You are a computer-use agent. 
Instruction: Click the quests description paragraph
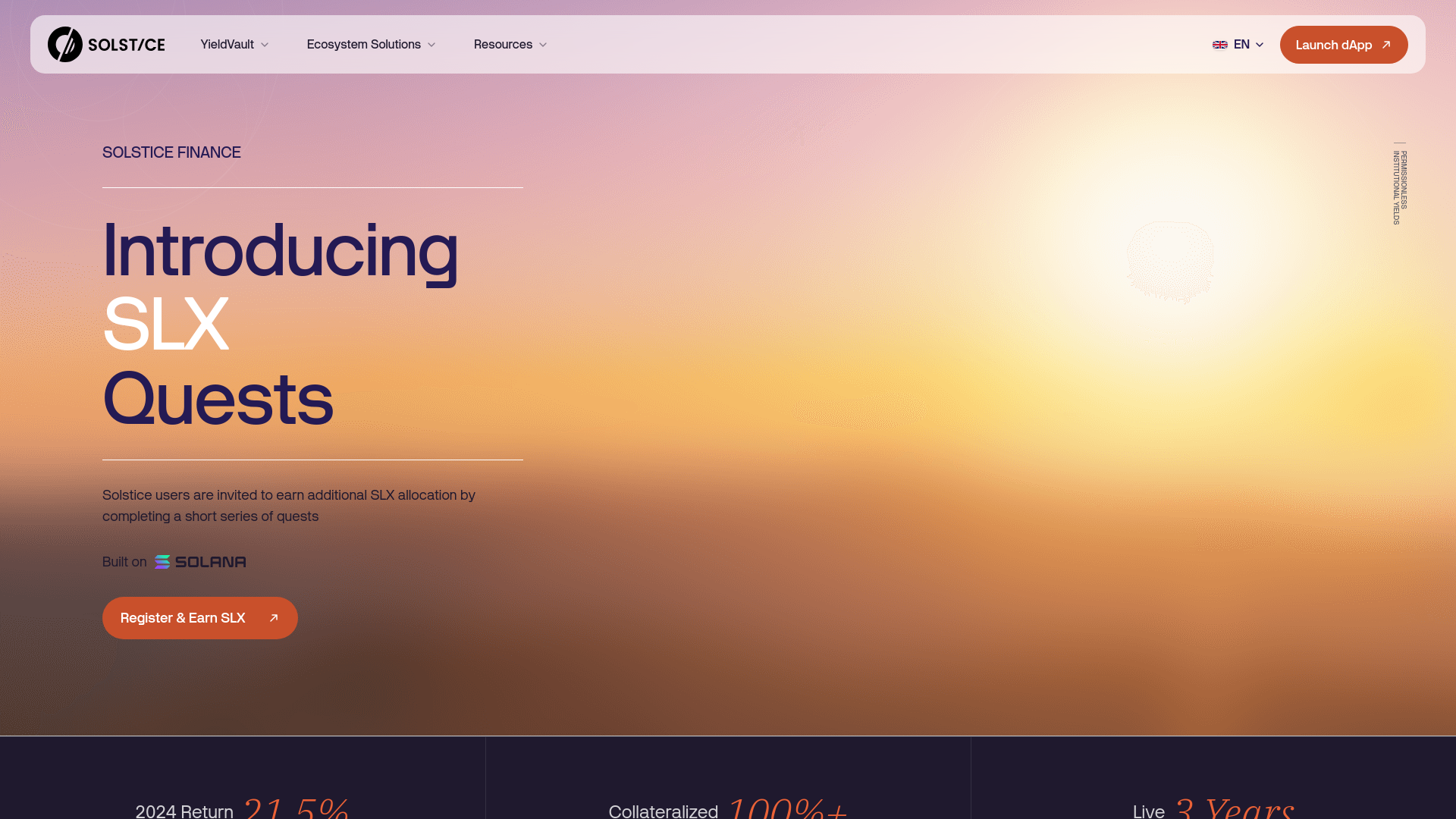coord(289,506)
